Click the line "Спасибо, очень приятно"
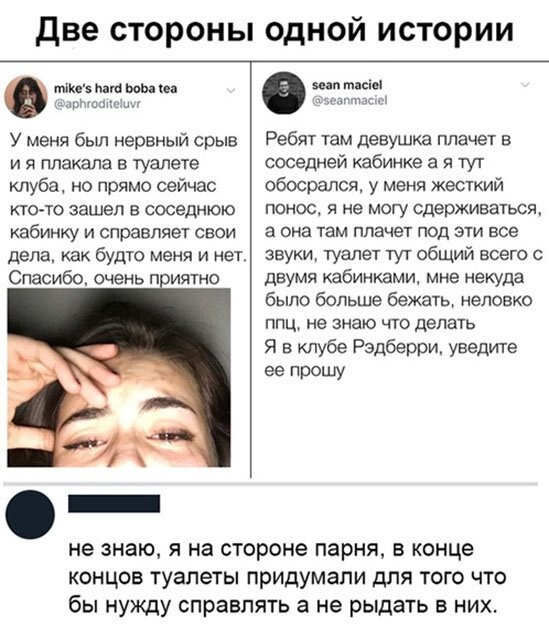 pos(114,278)
